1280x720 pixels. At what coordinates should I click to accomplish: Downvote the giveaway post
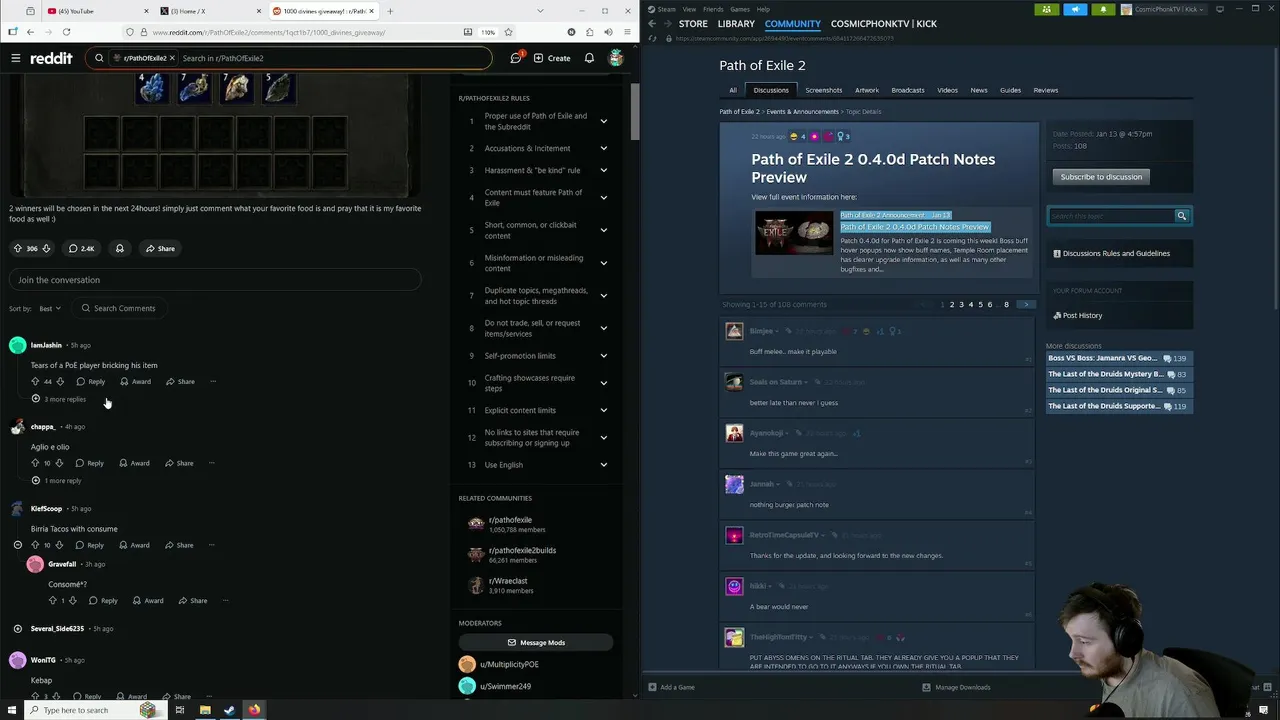(x=46, y=248)
